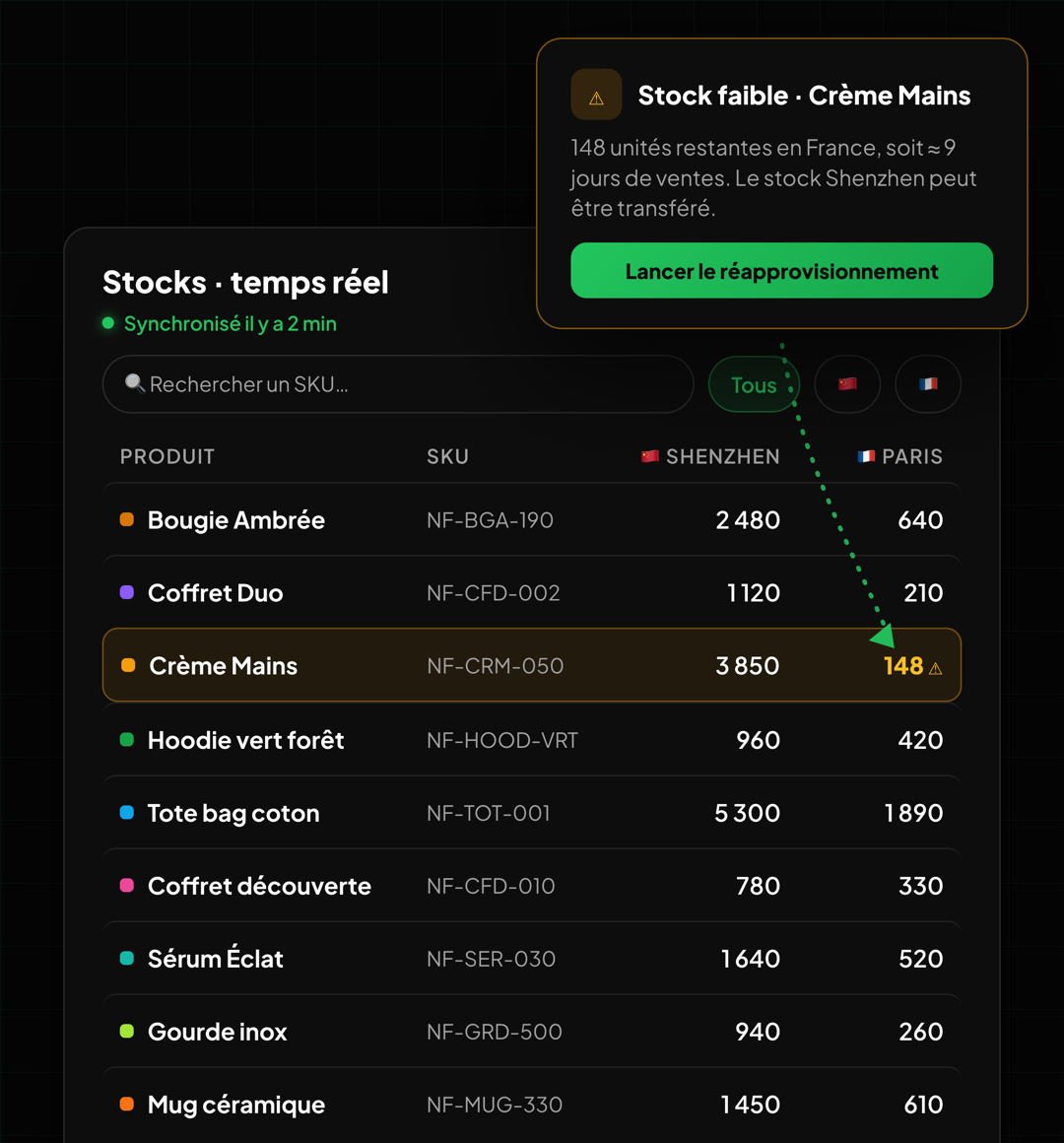1064x1143 pixels.
Task: Select the highlighted Crème Mains row name
Action: pos(223,665)
